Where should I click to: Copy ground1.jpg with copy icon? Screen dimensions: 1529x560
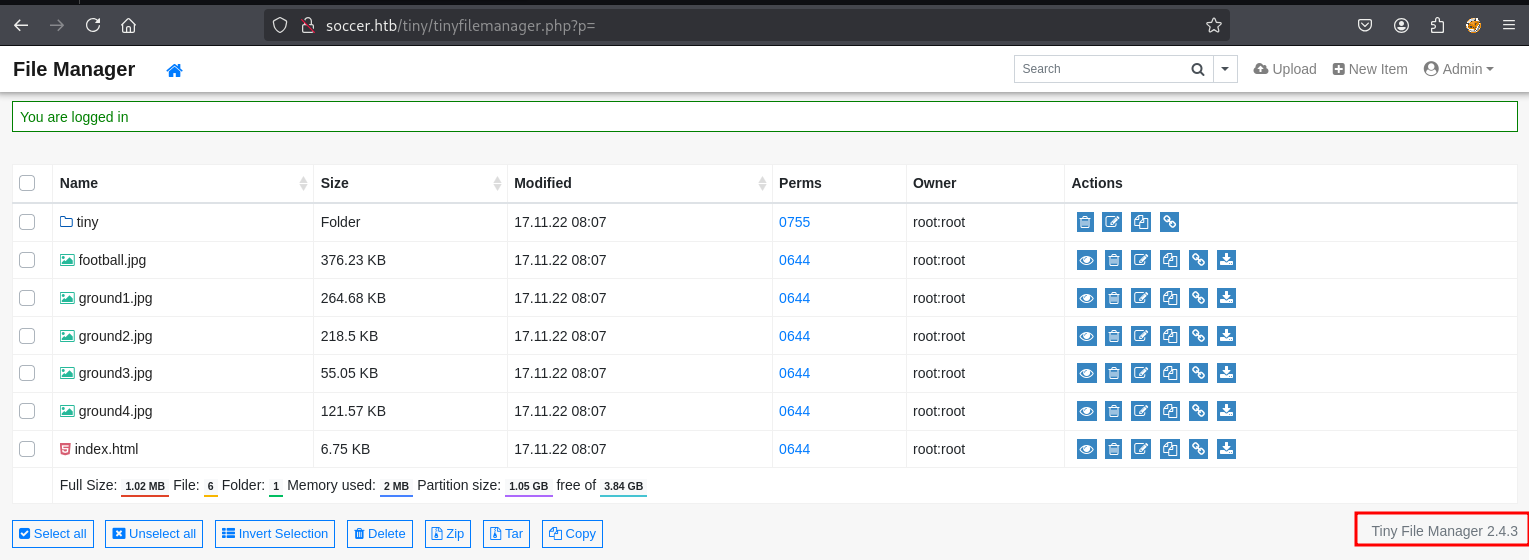click(1170, 298)
